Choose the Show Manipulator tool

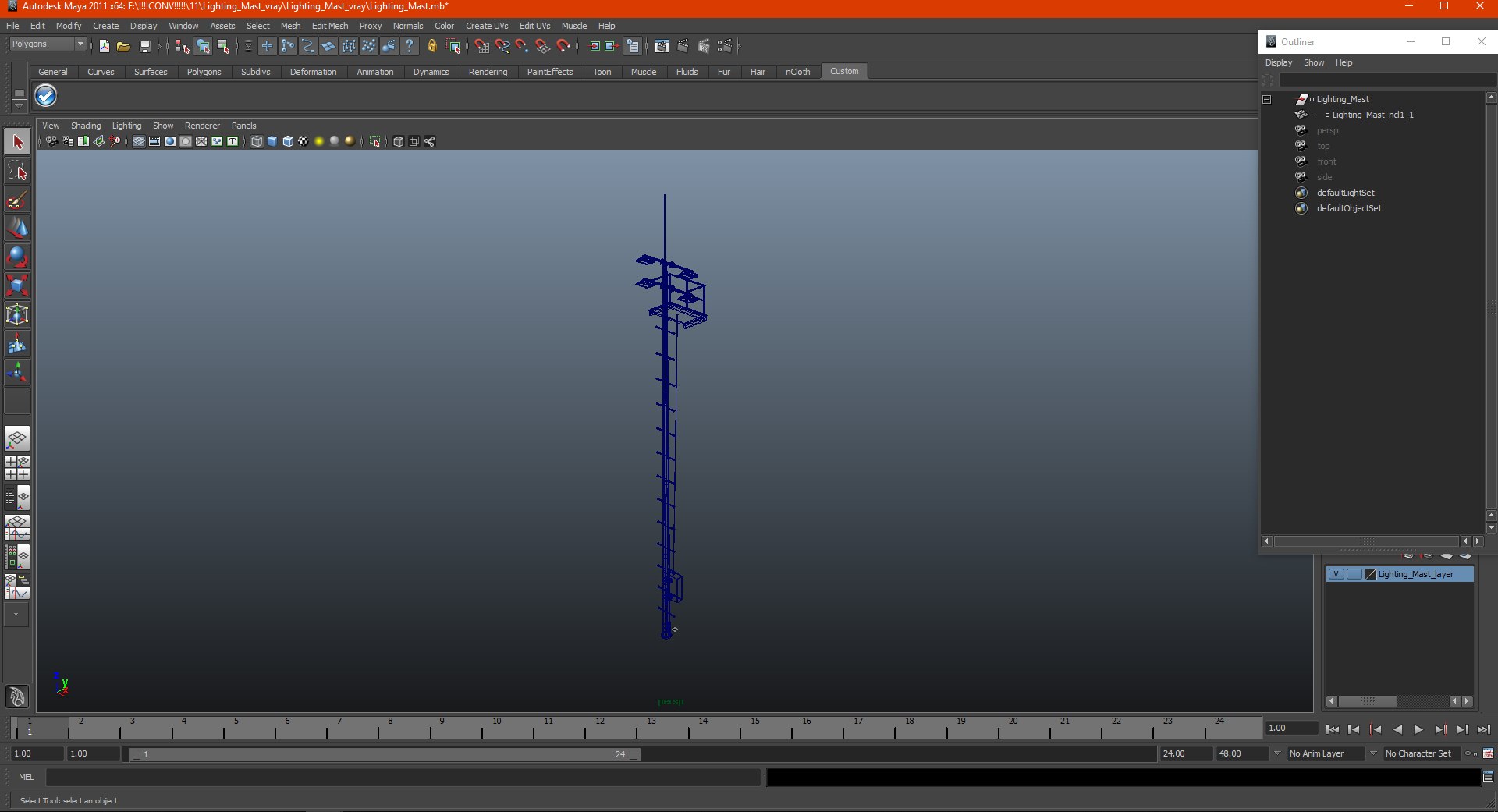coord(17,372)
